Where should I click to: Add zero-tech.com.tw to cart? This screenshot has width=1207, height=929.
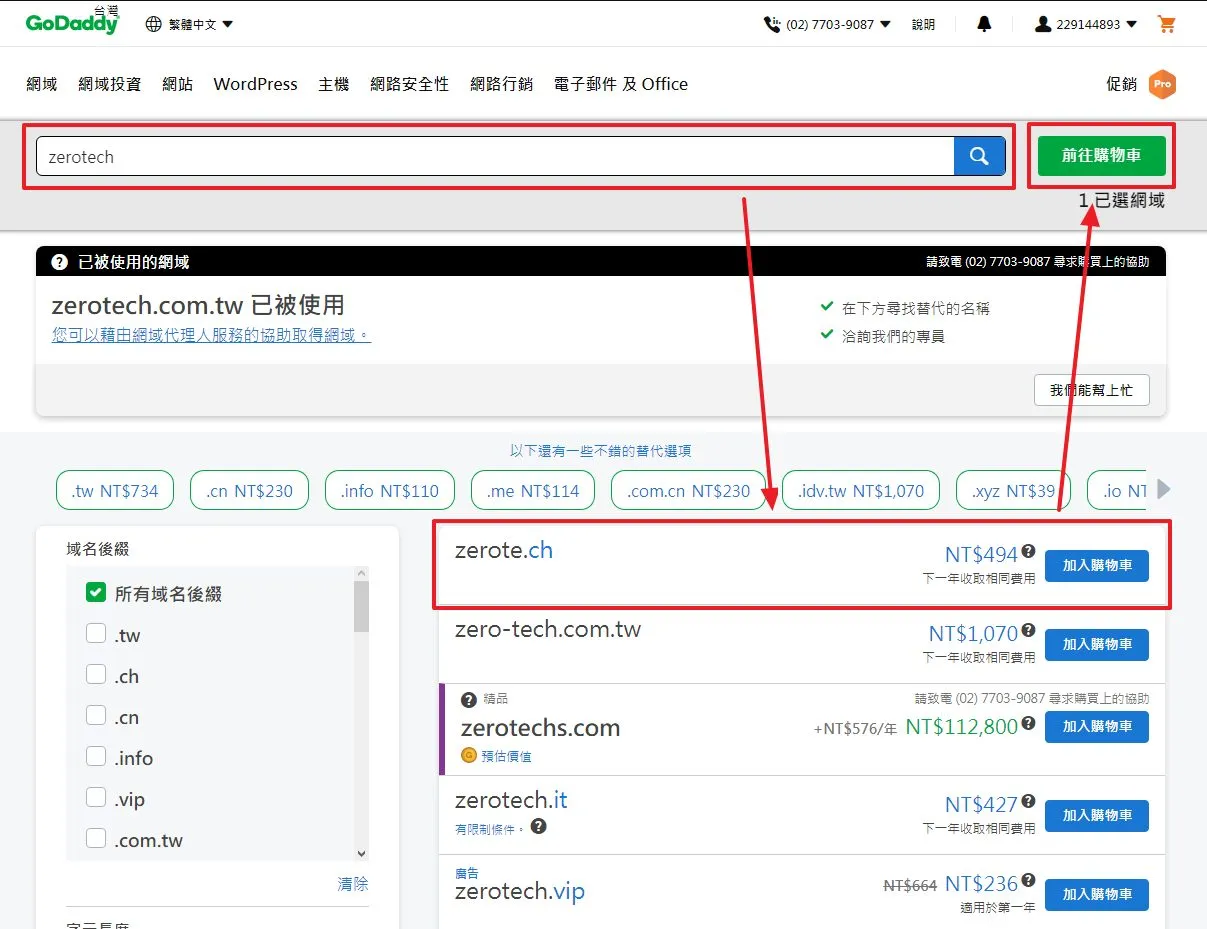[x=1097, y=645]
